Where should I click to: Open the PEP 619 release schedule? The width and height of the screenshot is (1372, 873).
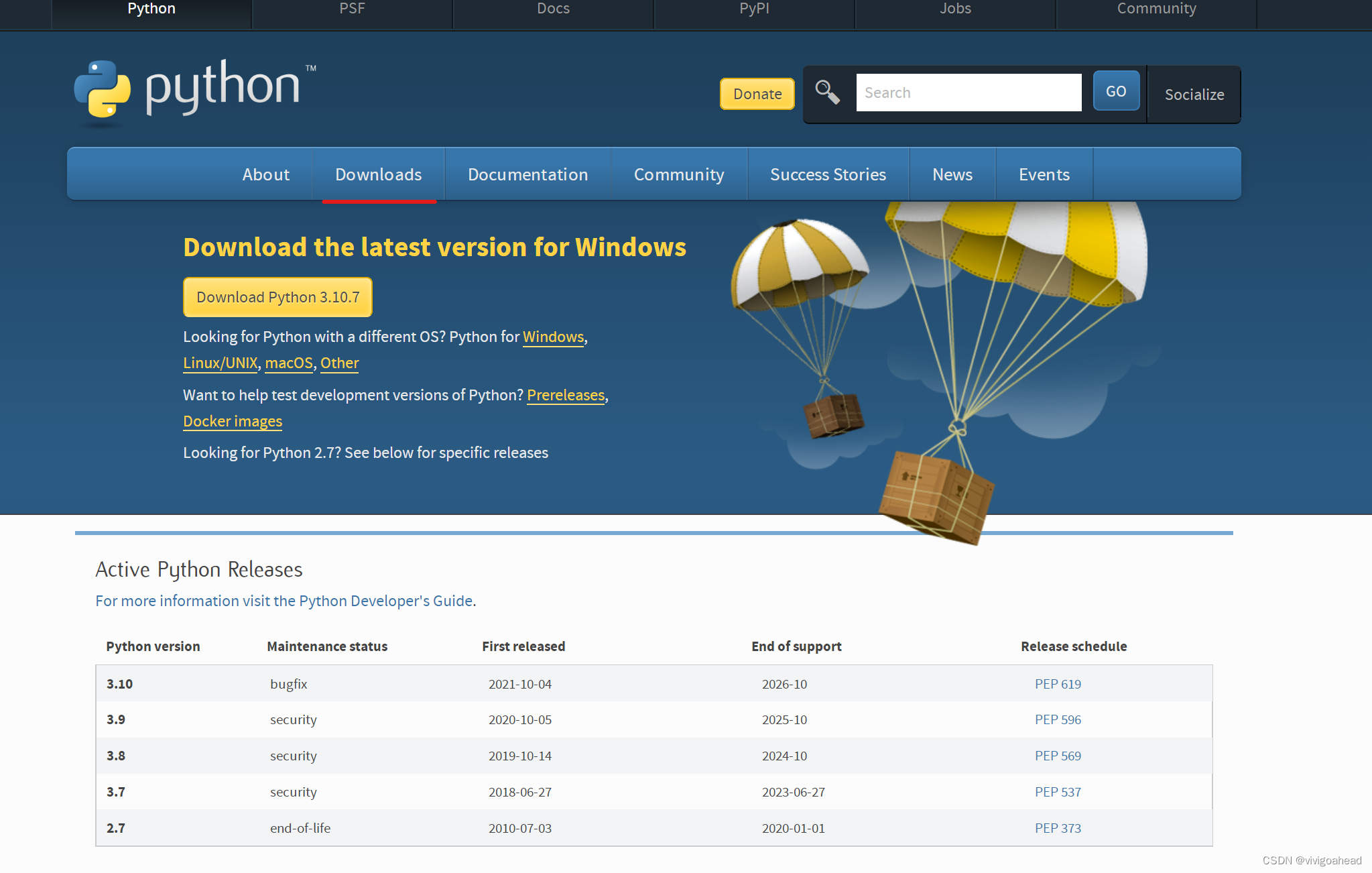coord(1057,684)
